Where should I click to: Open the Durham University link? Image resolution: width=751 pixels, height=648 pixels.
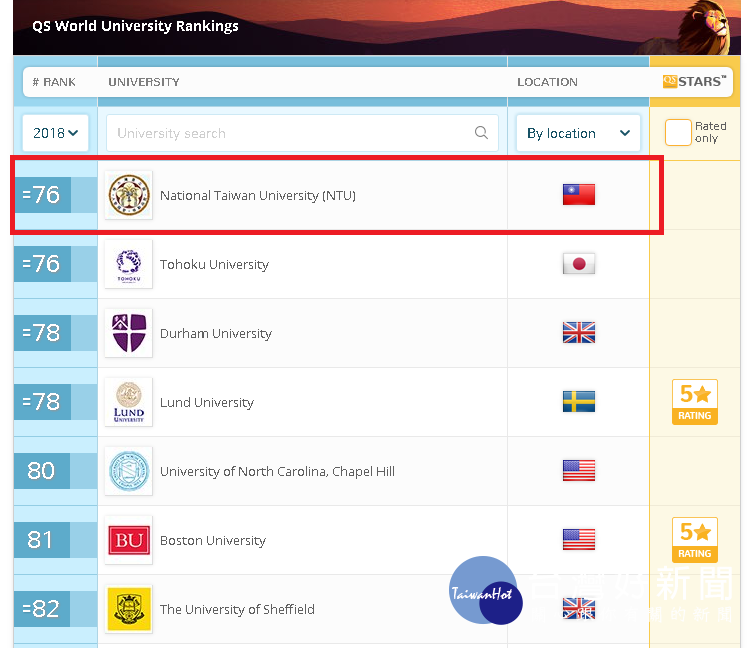pyautogui.click(x=216, y=333)
